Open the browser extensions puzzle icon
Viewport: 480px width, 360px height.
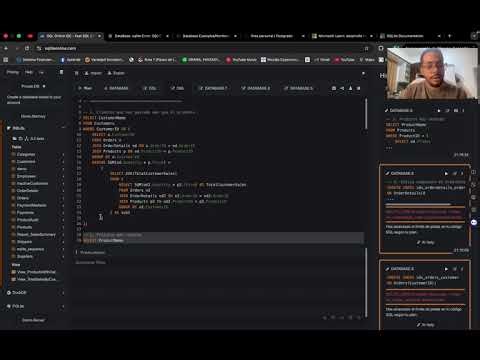381,48
